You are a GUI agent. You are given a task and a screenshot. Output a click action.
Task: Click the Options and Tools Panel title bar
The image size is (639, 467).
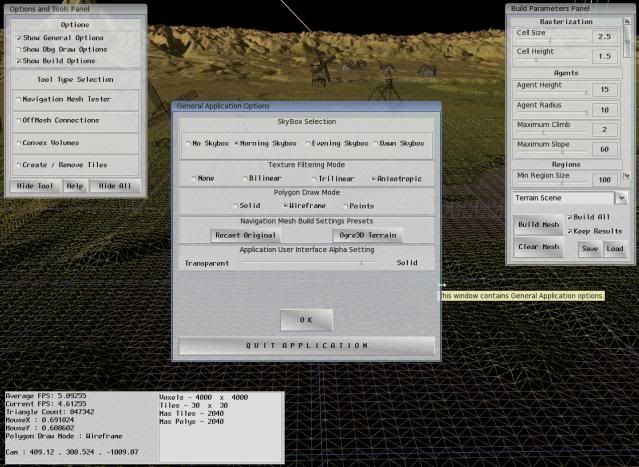(75, 9)
